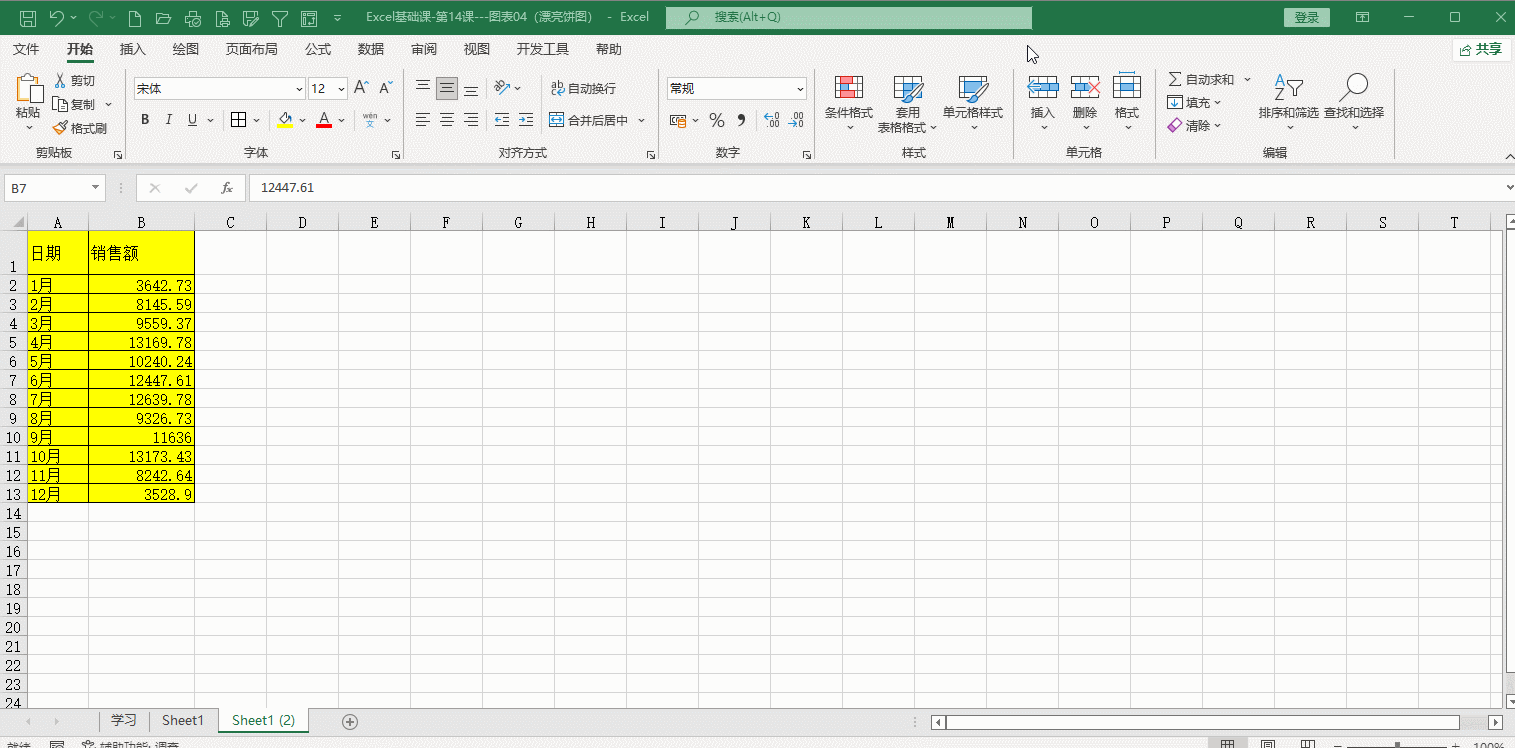
Task: Change text orientation
Action: click(x=502, y=89)
